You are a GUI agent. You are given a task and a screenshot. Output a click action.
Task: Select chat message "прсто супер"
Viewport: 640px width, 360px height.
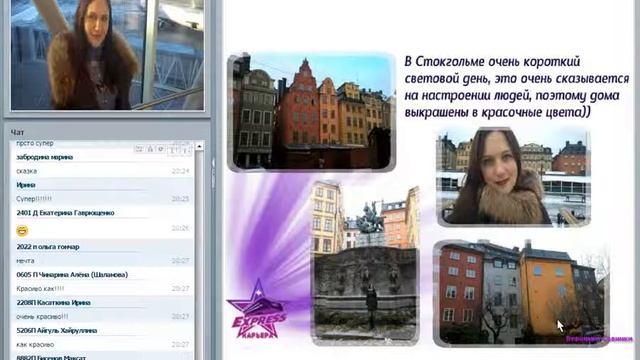35,143
